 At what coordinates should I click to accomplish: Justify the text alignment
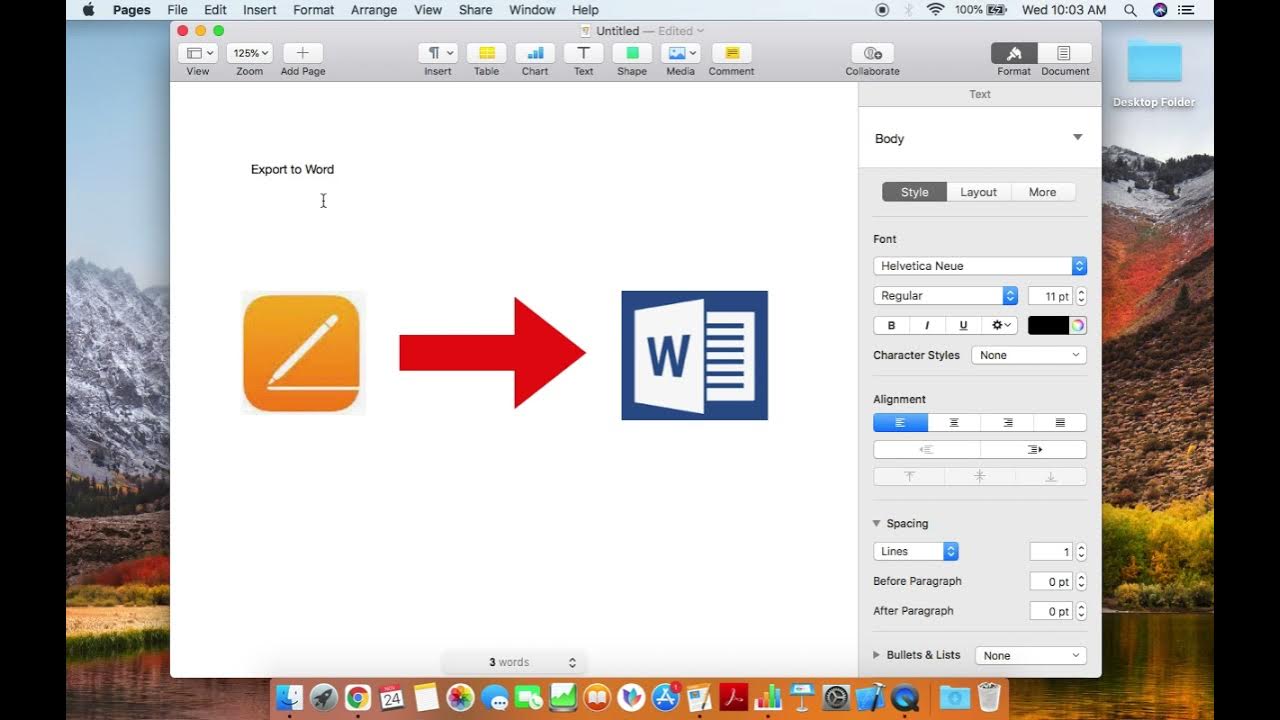click(x=1060, y=423)
